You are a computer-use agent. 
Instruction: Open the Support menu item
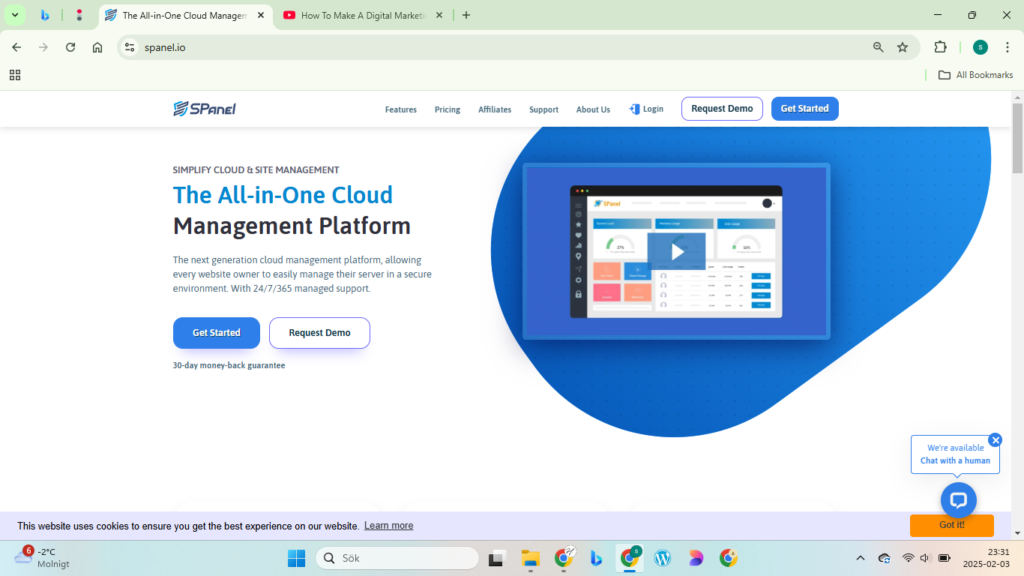click(x=543, y=110)
